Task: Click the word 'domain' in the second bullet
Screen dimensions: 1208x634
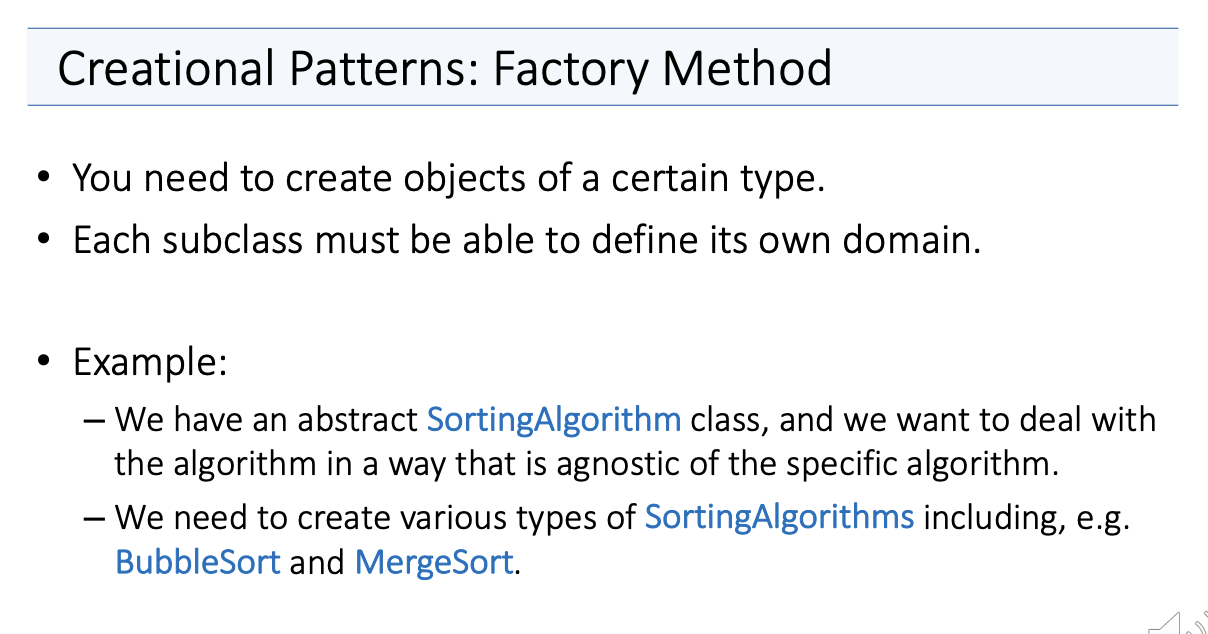Action: [907, 242]
